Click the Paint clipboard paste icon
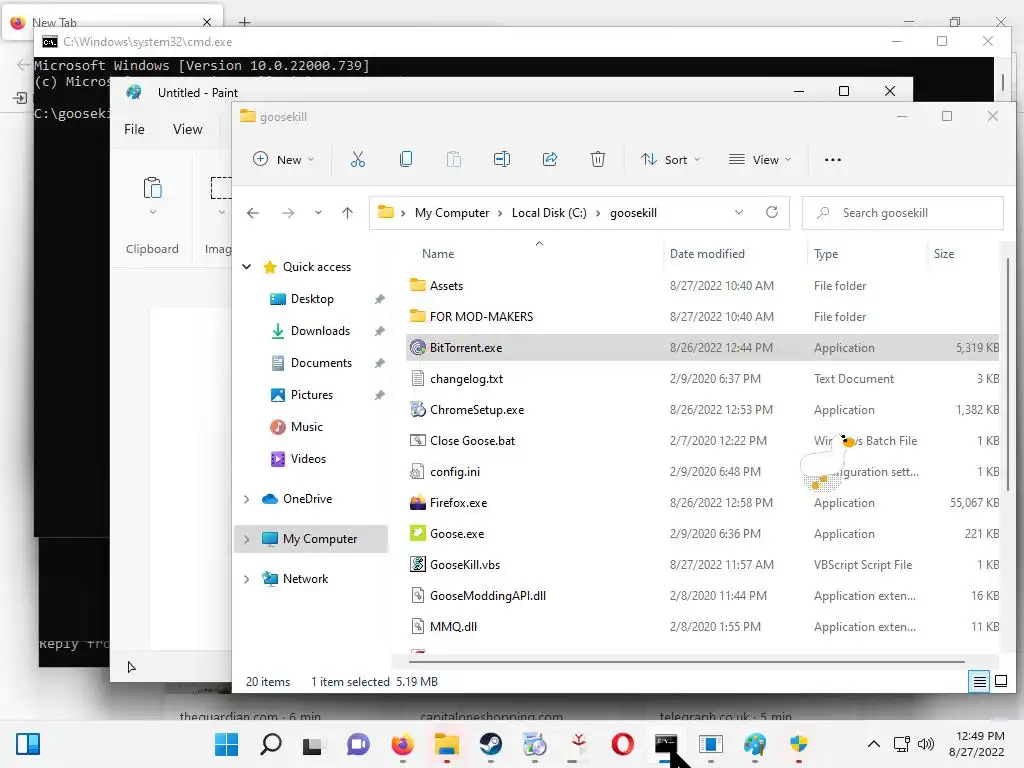The image size is (1024, 768). click(x=152, y=188)
